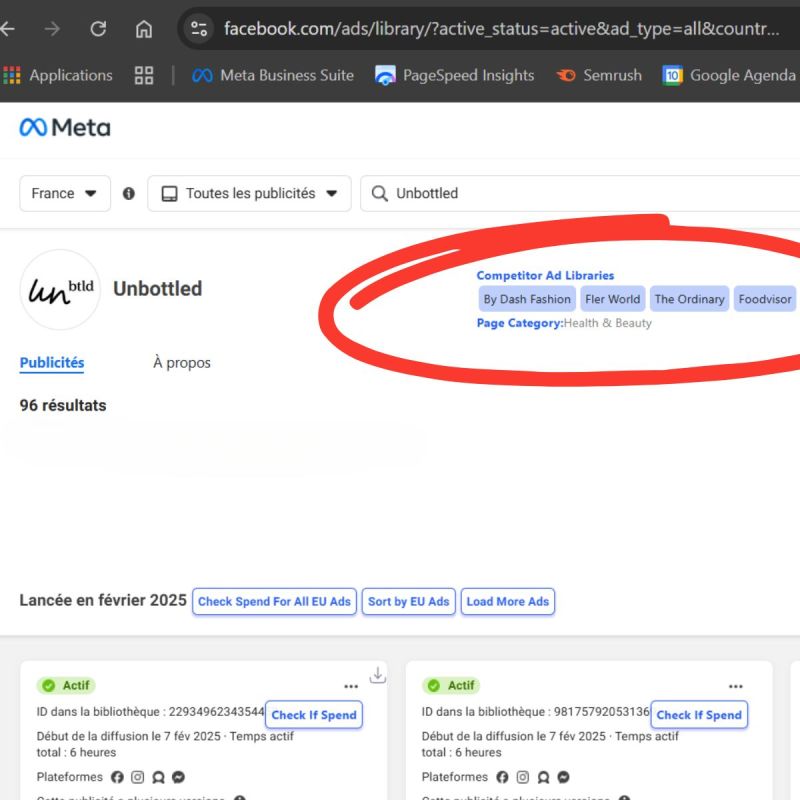
Task: Click Audience Network icon on second ad
Action: click(x=543, y=777)
